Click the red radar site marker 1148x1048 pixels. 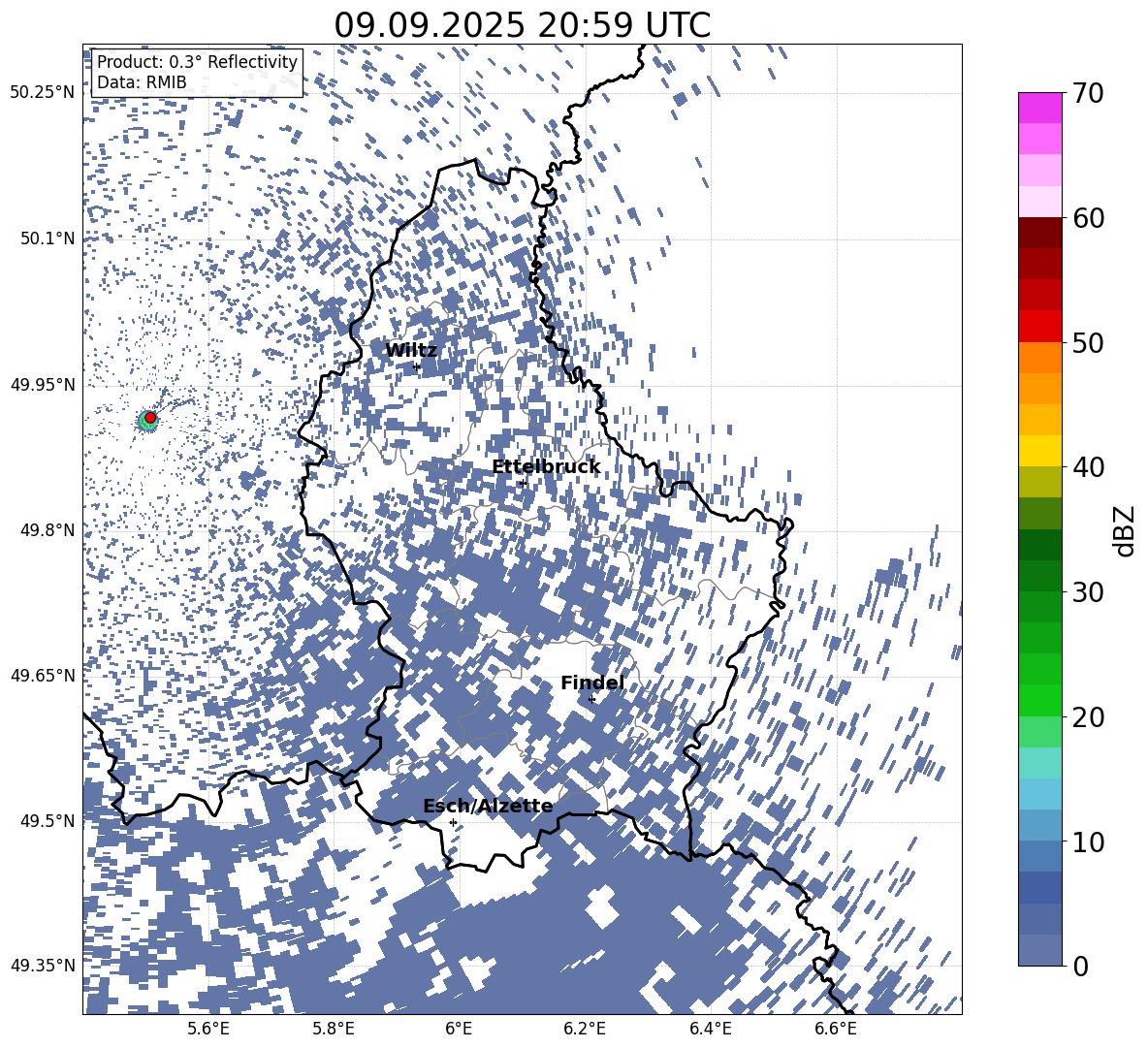click(150, 418)
